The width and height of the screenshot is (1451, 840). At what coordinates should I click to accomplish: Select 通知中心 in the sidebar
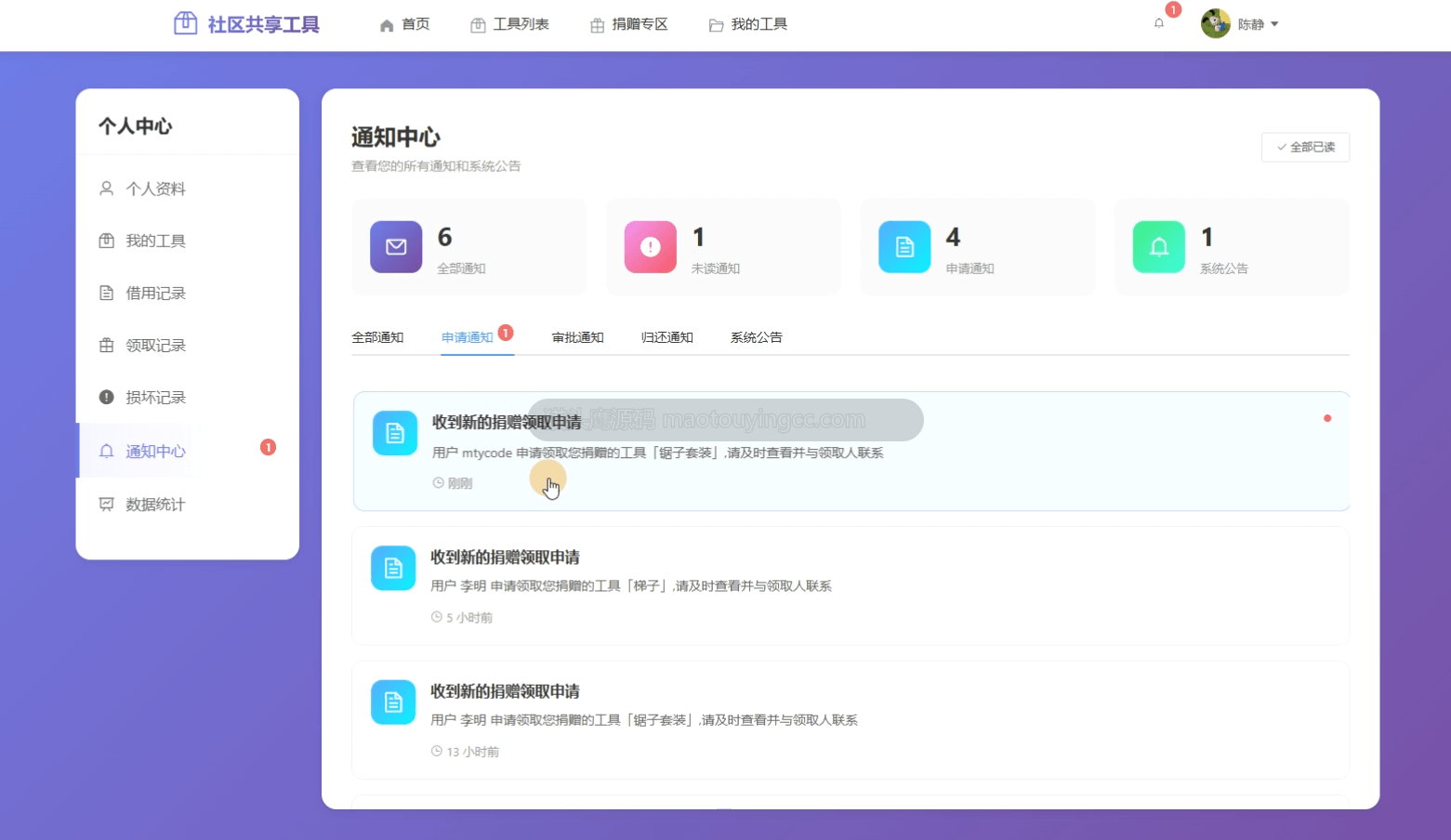coord(188,451)
